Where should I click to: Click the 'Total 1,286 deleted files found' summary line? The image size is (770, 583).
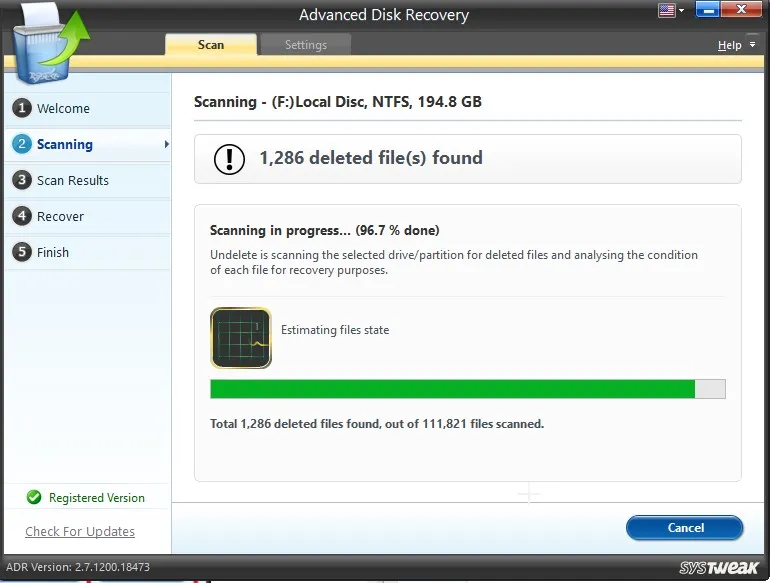(377, 423)
